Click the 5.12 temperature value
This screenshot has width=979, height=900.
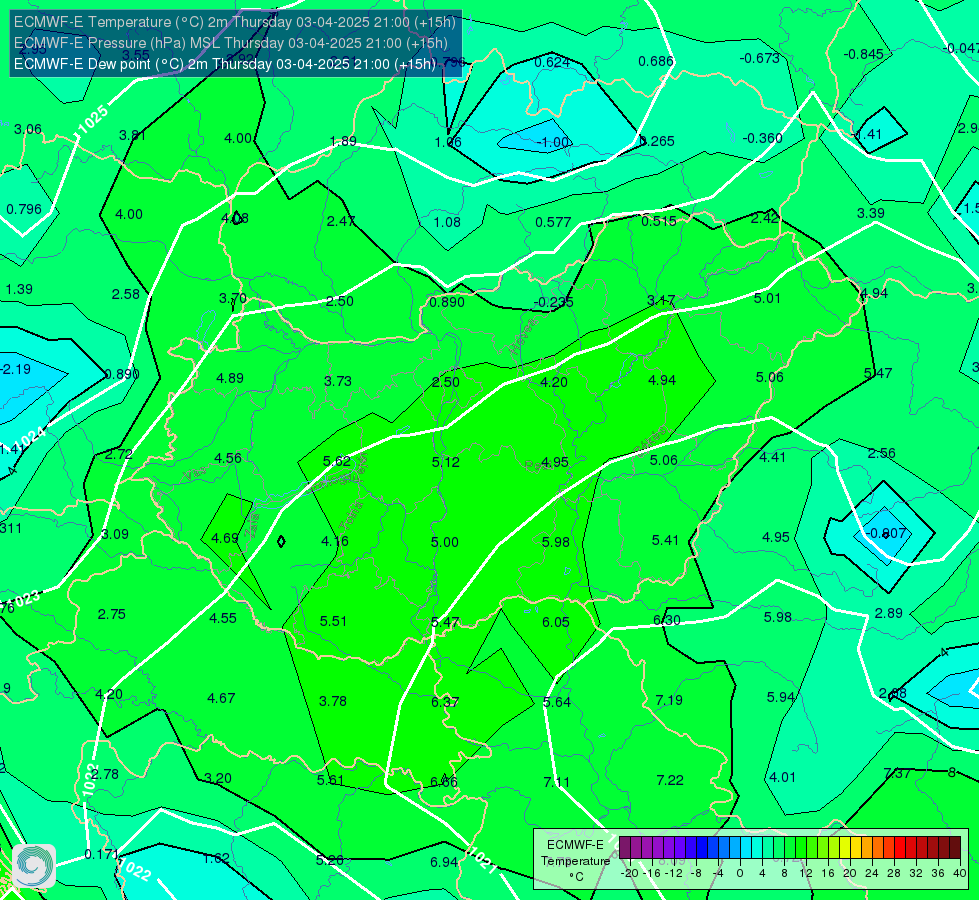(446, 462)
